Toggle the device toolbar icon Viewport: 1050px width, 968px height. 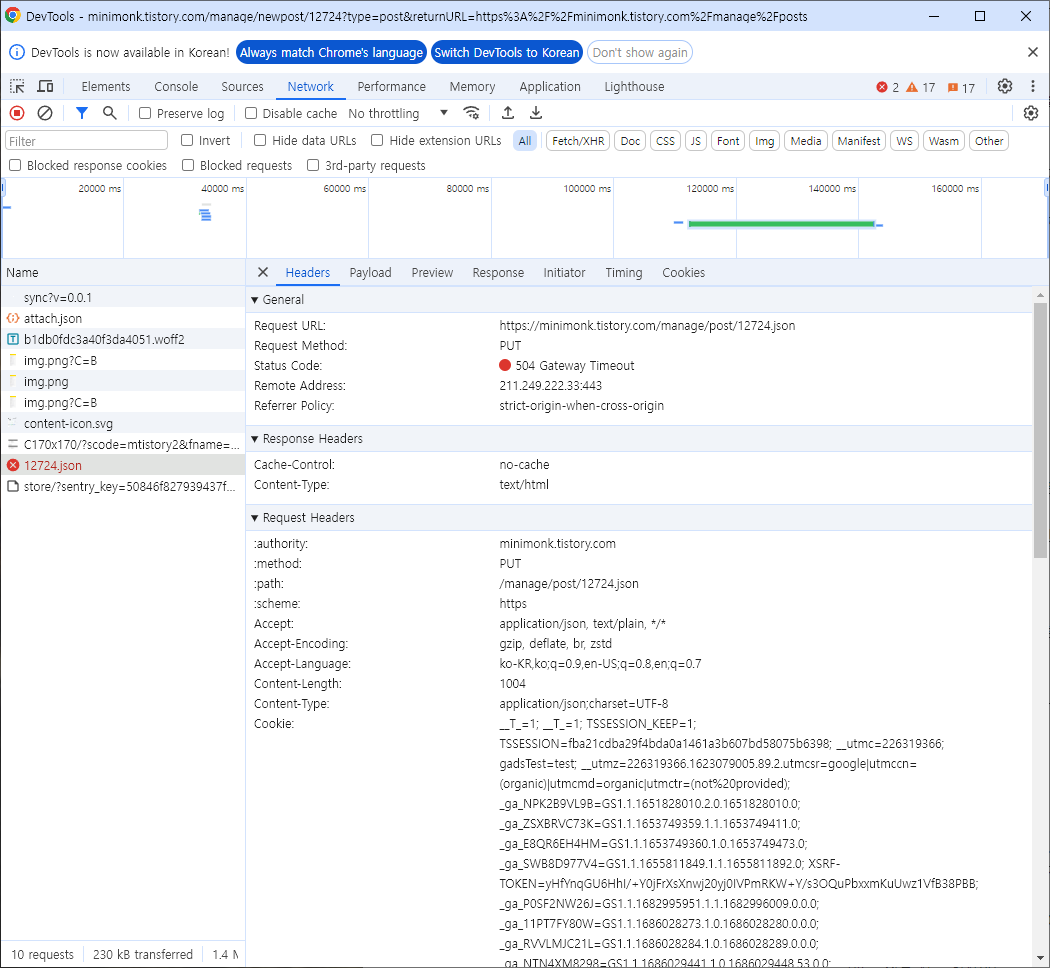[x=46, y=86]
